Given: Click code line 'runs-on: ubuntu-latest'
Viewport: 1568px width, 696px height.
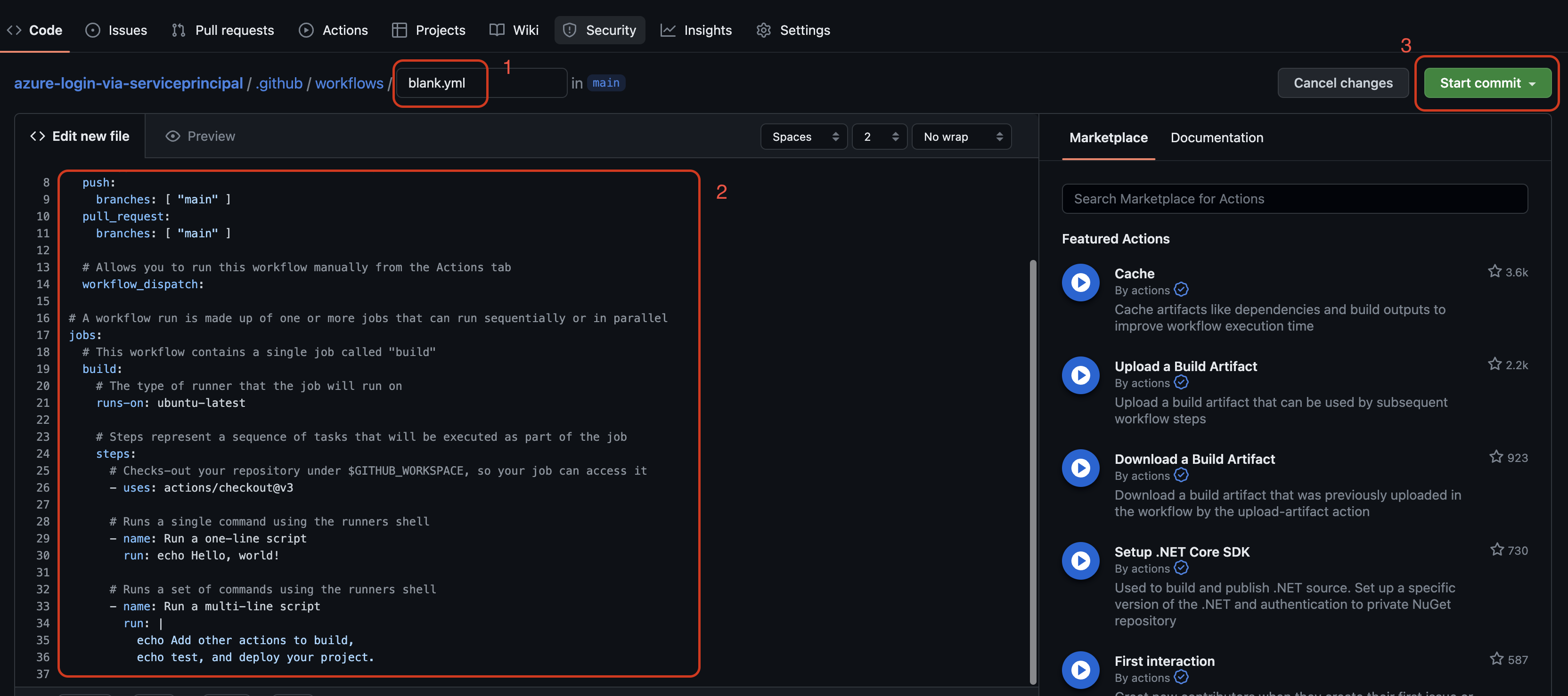Looking at the screenshot, I should tap(171, 403).
